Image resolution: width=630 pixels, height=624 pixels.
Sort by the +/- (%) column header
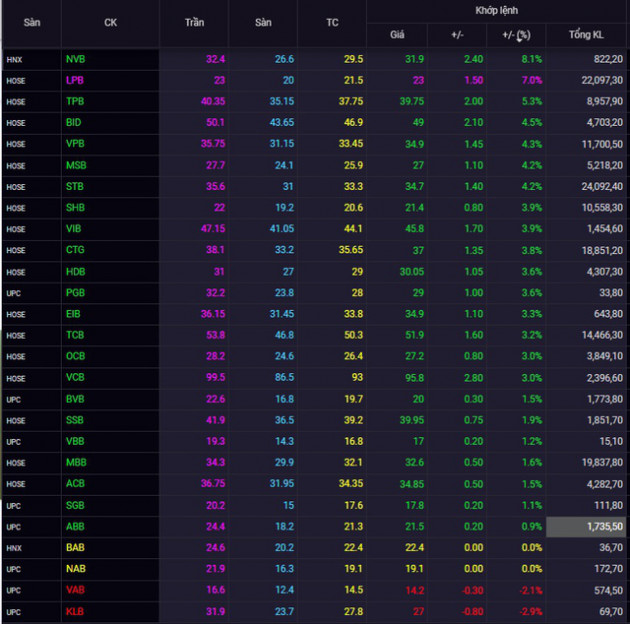(516, 35)
